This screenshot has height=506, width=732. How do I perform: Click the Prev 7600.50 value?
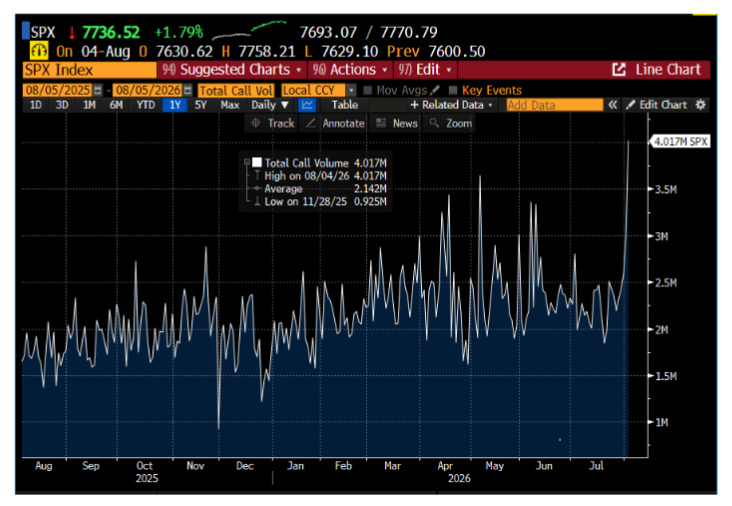pos(436,51)
